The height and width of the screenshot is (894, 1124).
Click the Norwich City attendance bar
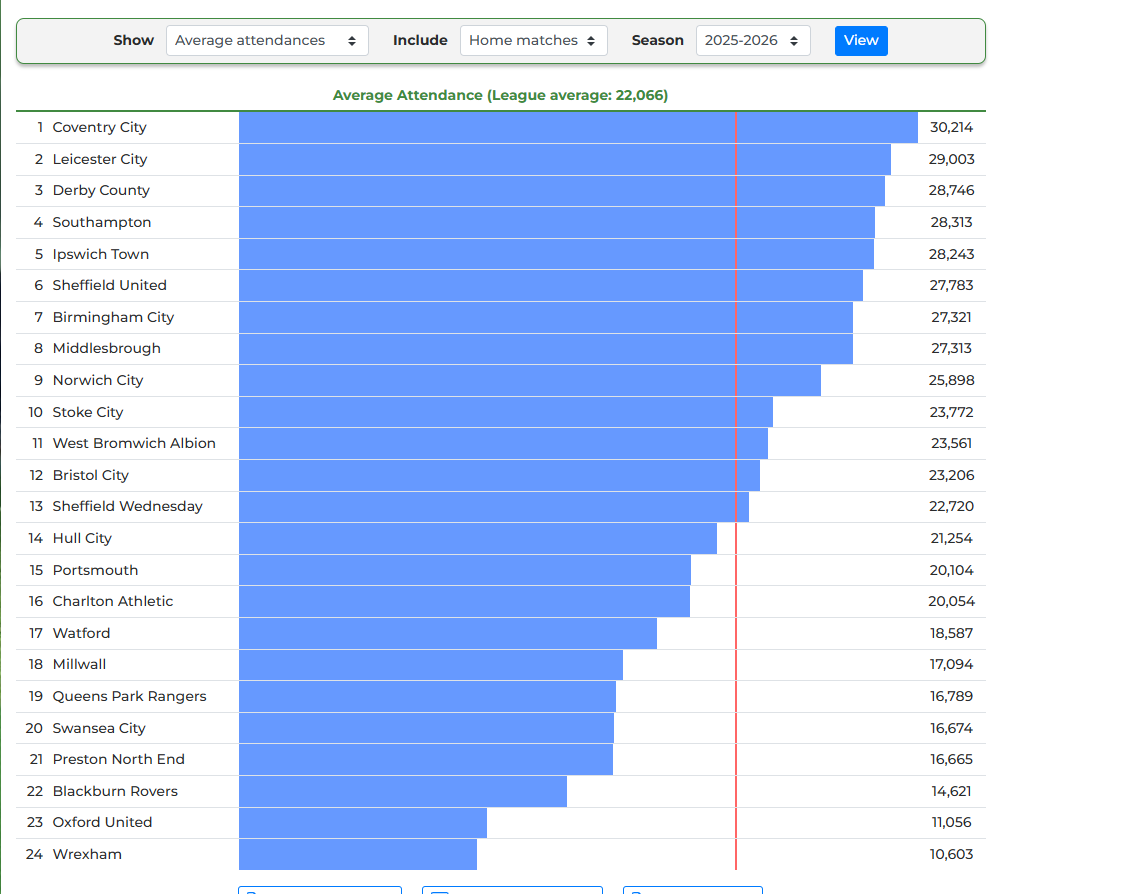coord(529,380)
